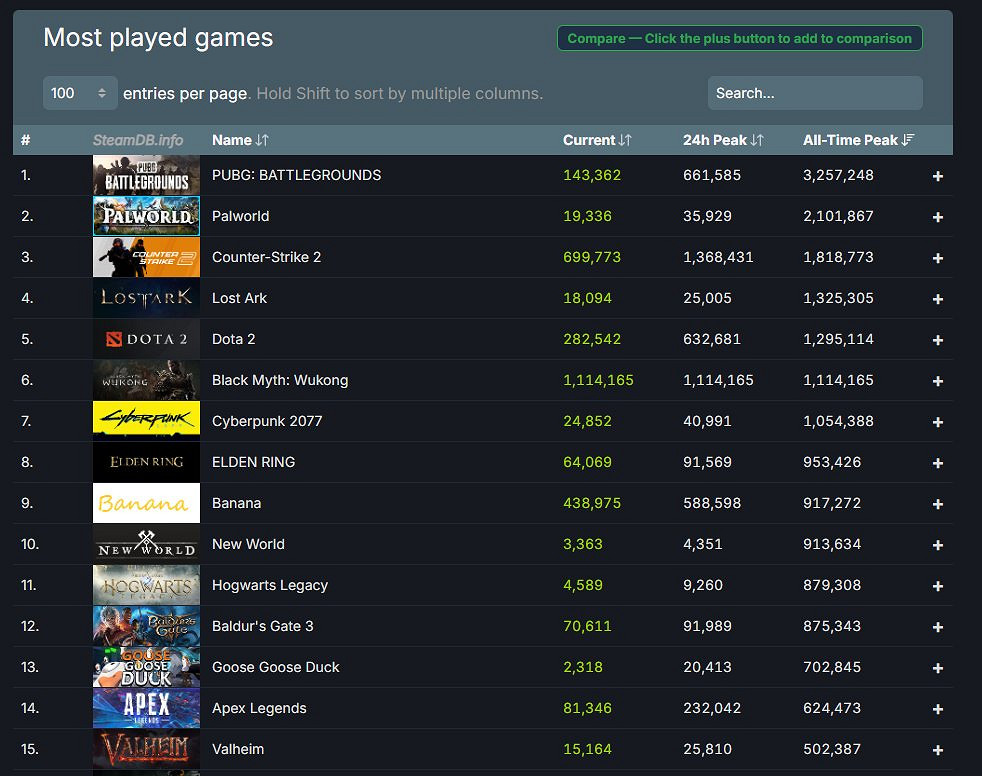
Task: Click the Goose Goose Duck thumbnail
Action: [146, 667]
